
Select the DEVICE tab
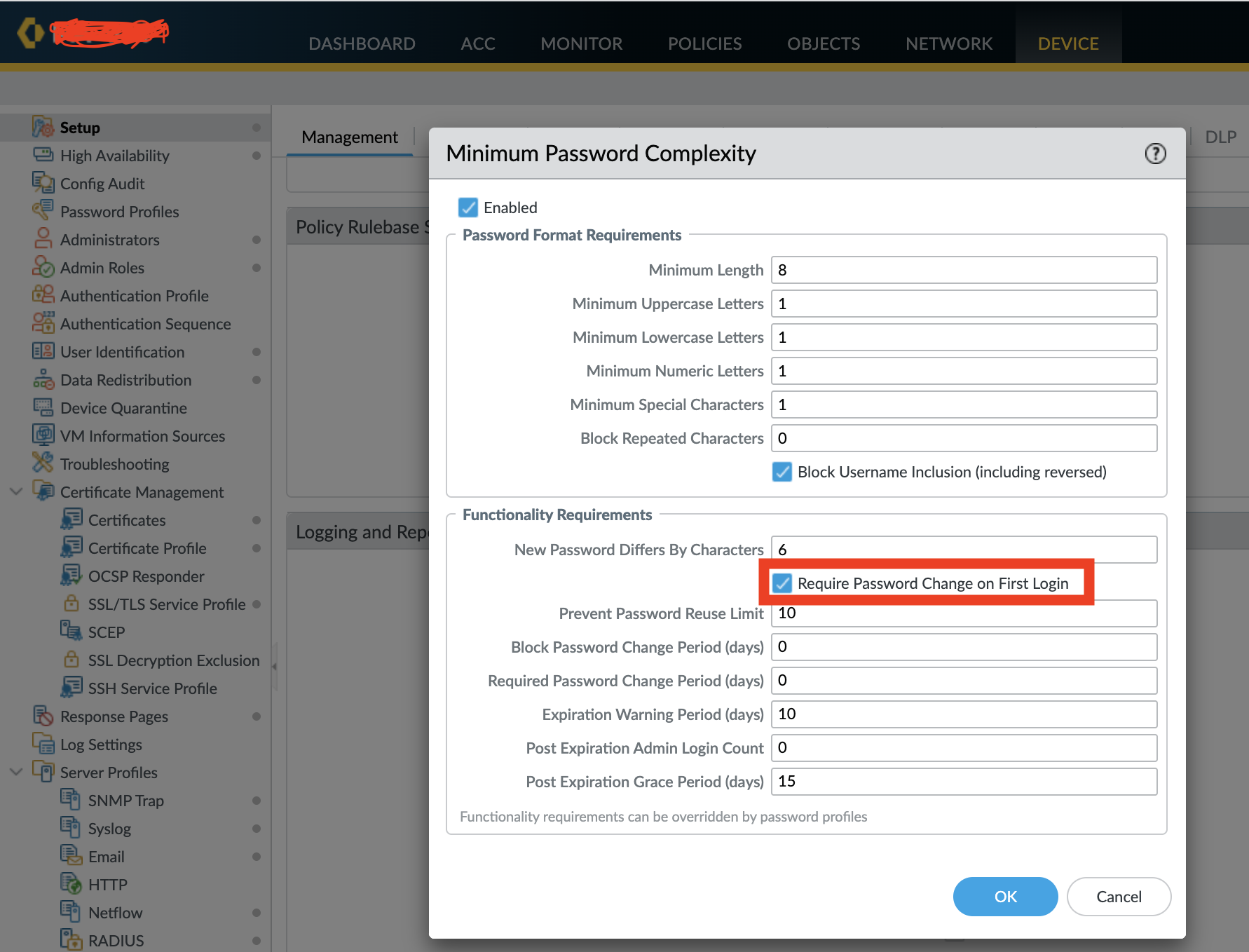click(1068, 43)
